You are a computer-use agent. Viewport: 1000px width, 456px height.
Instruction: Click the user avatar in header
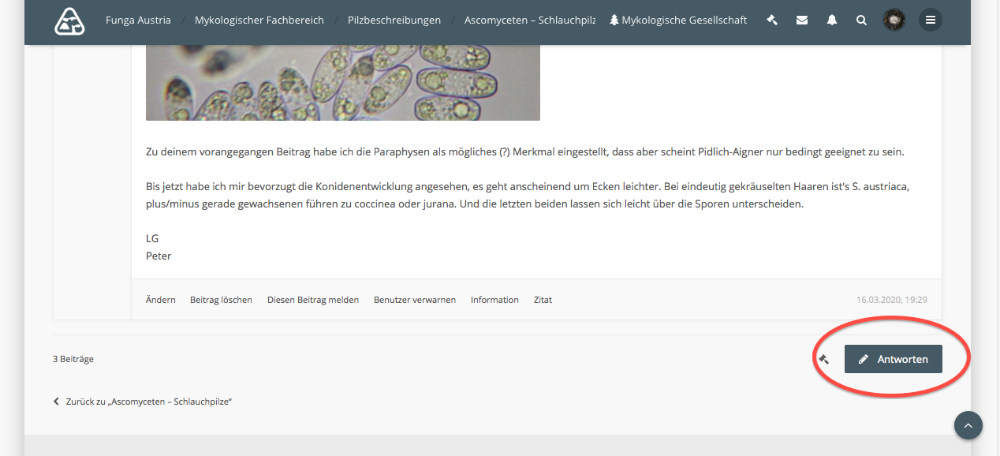(894, 20)
